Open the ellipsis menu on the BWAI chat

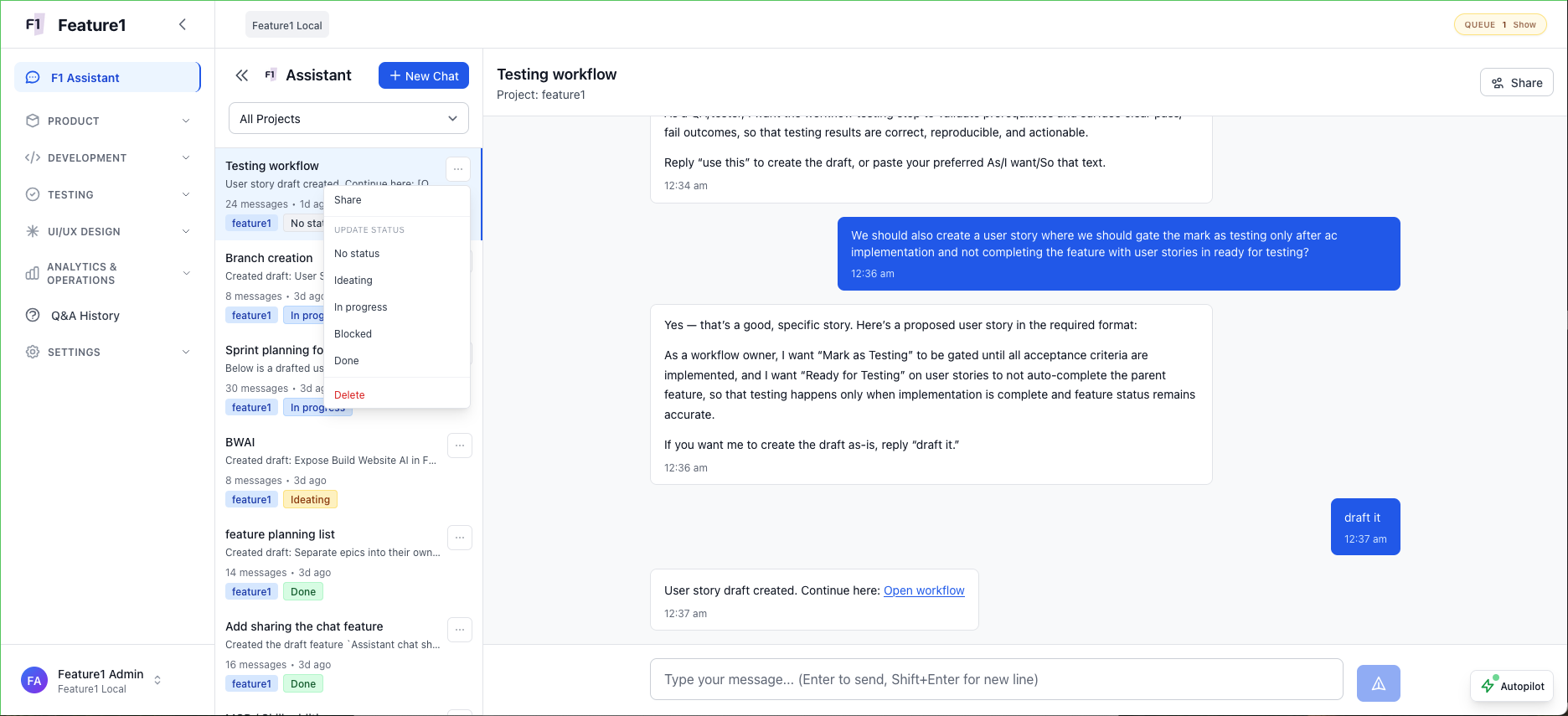point(459,446)
